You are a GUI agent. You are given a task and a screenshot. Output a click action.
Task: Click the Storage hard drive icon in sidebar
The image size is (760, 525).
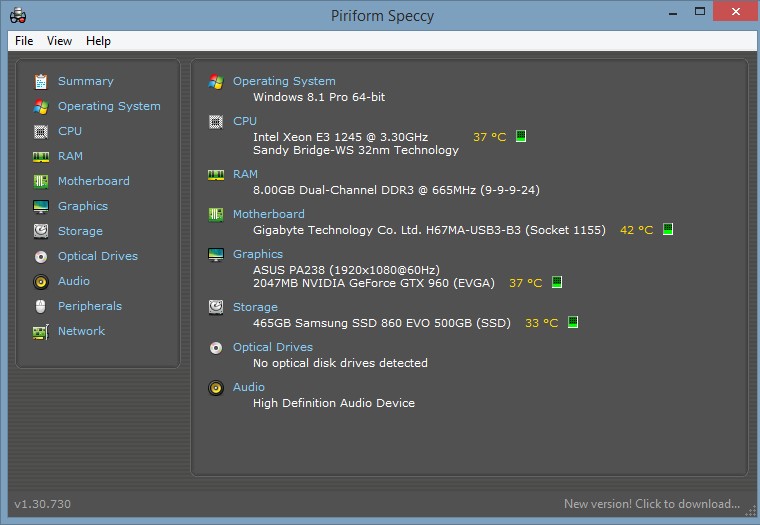[41, 231]
